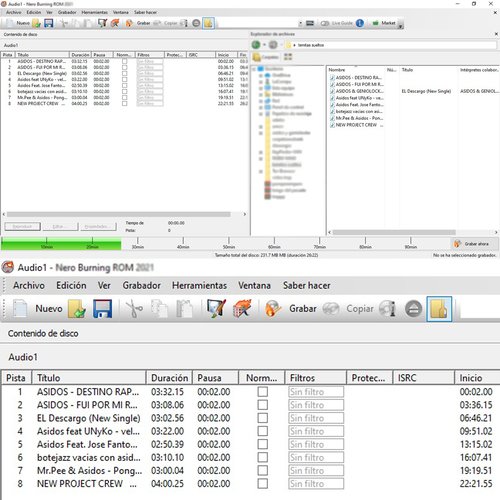Click the temas sueltos path field in explorer

pyautogui.click(x=391, y=45)
